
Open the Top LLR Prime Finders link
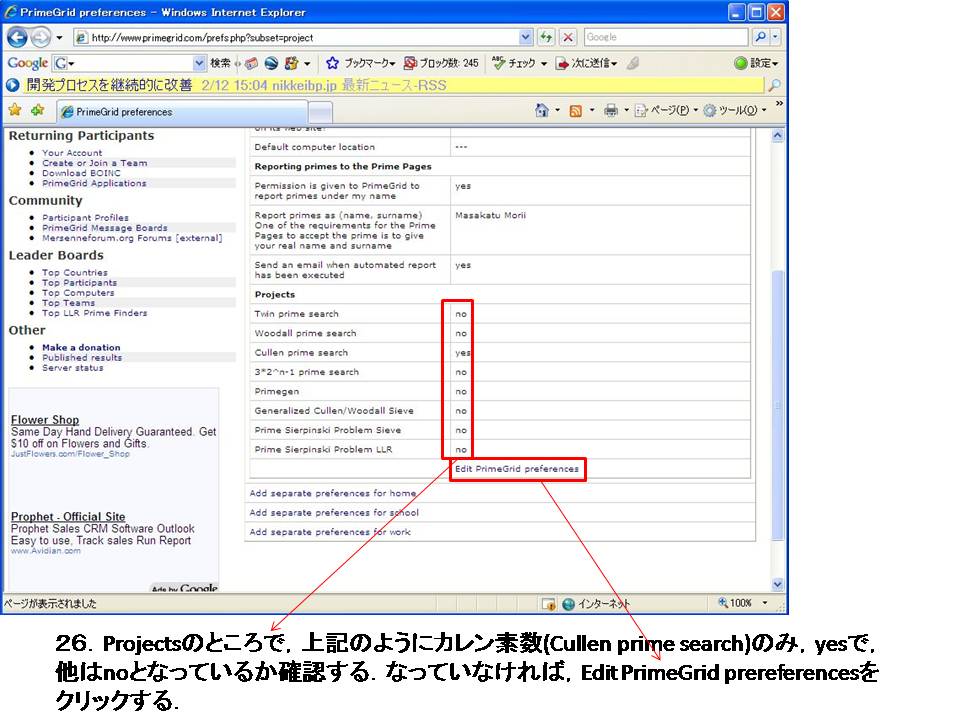pos(95,313)
